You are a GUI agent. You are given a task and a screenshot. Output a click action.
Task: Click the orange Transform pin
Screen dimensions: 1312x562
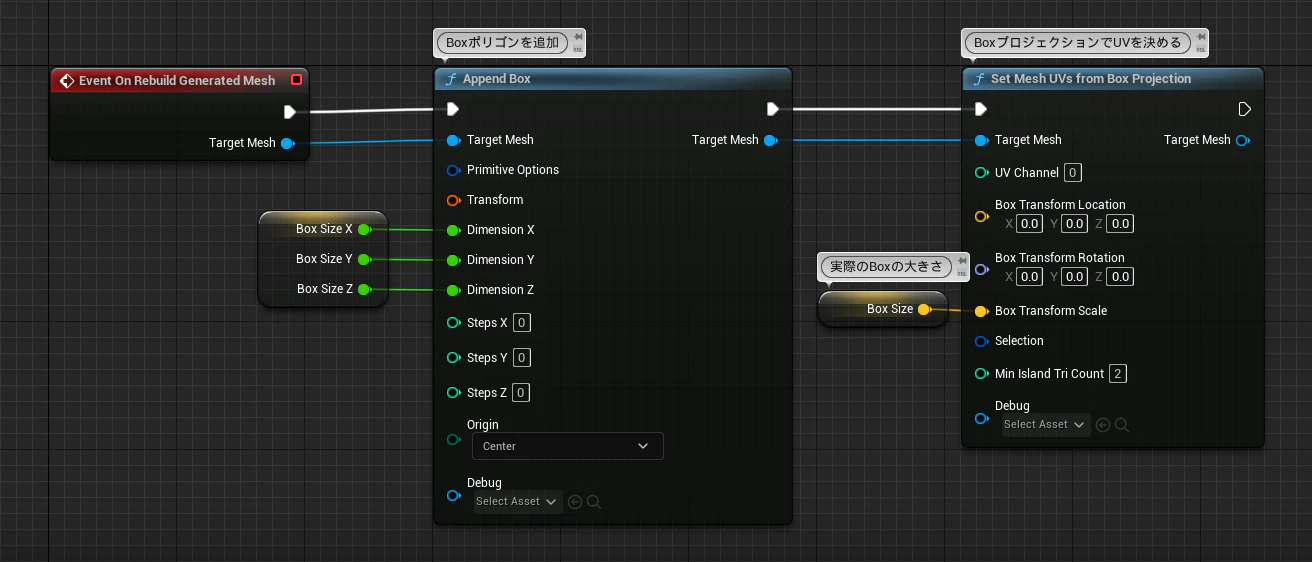point(453,200)
